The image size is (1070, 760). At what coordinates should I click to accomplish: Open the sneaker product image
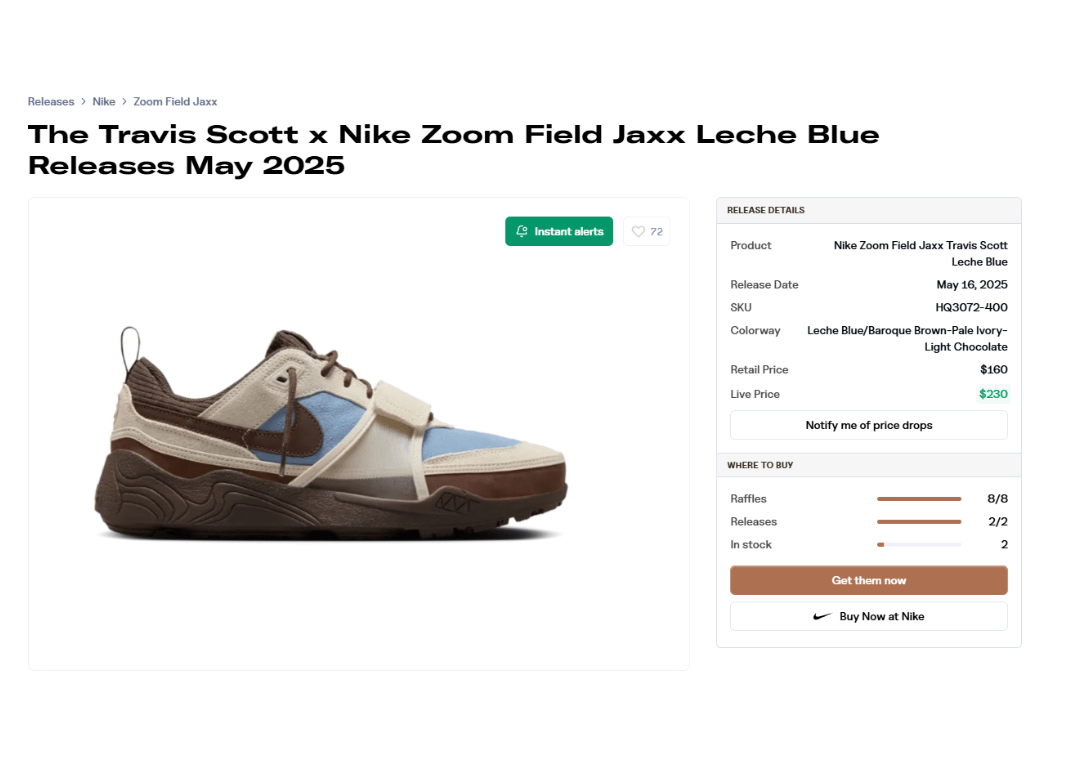(330, 432)
